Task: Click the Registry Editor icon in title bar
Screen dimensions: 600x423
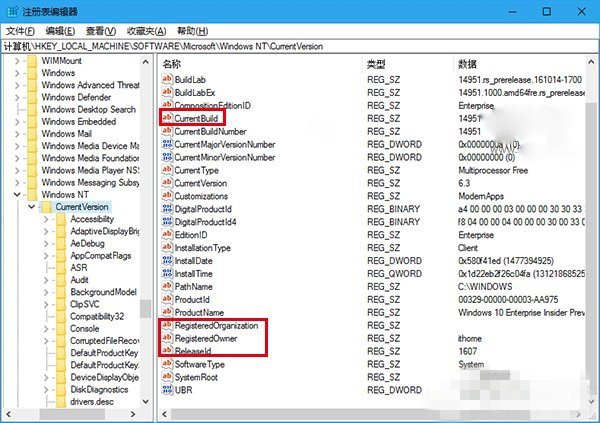Action: click(x=10, y=11)
